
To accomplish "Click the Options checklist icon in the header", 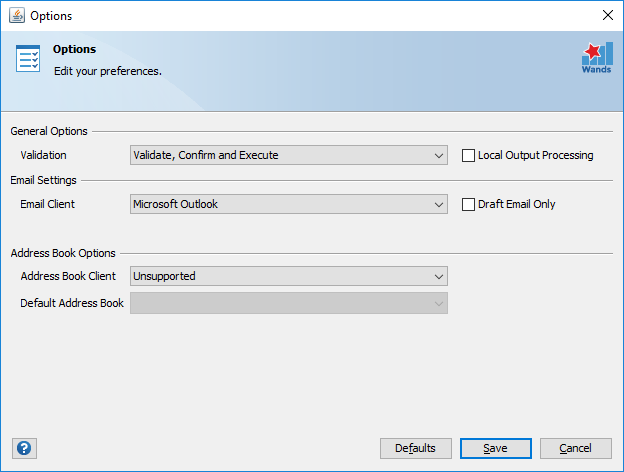I will (28, 59).
